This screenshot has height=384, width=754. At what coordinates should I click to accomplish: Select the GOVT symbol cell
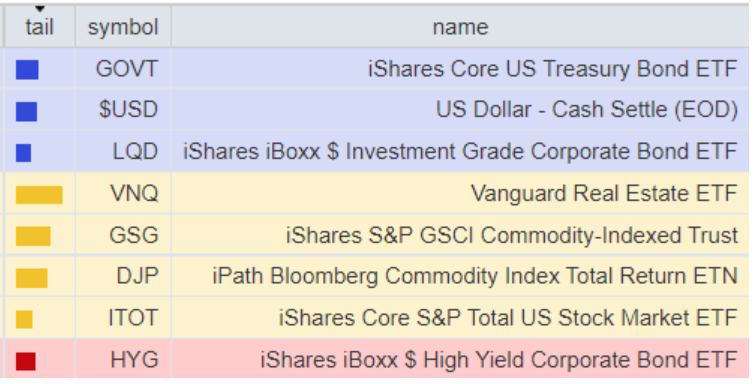pos(123,69)
